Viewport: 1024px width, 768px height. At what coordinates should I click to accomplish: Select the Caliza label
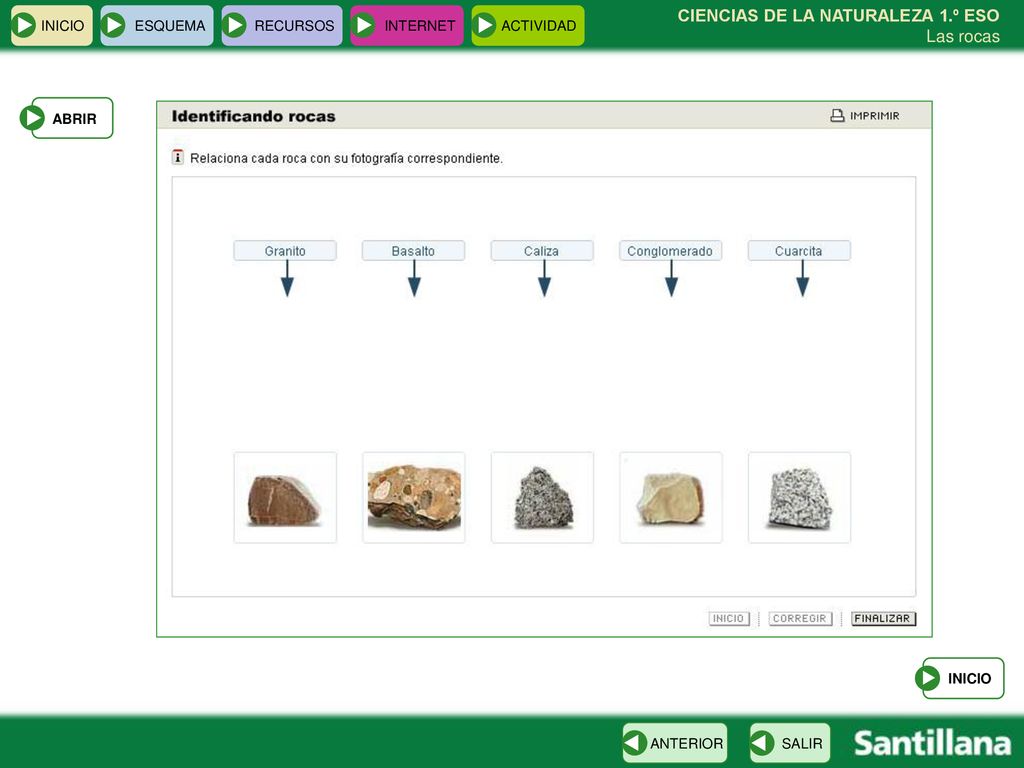coord(542,251)
